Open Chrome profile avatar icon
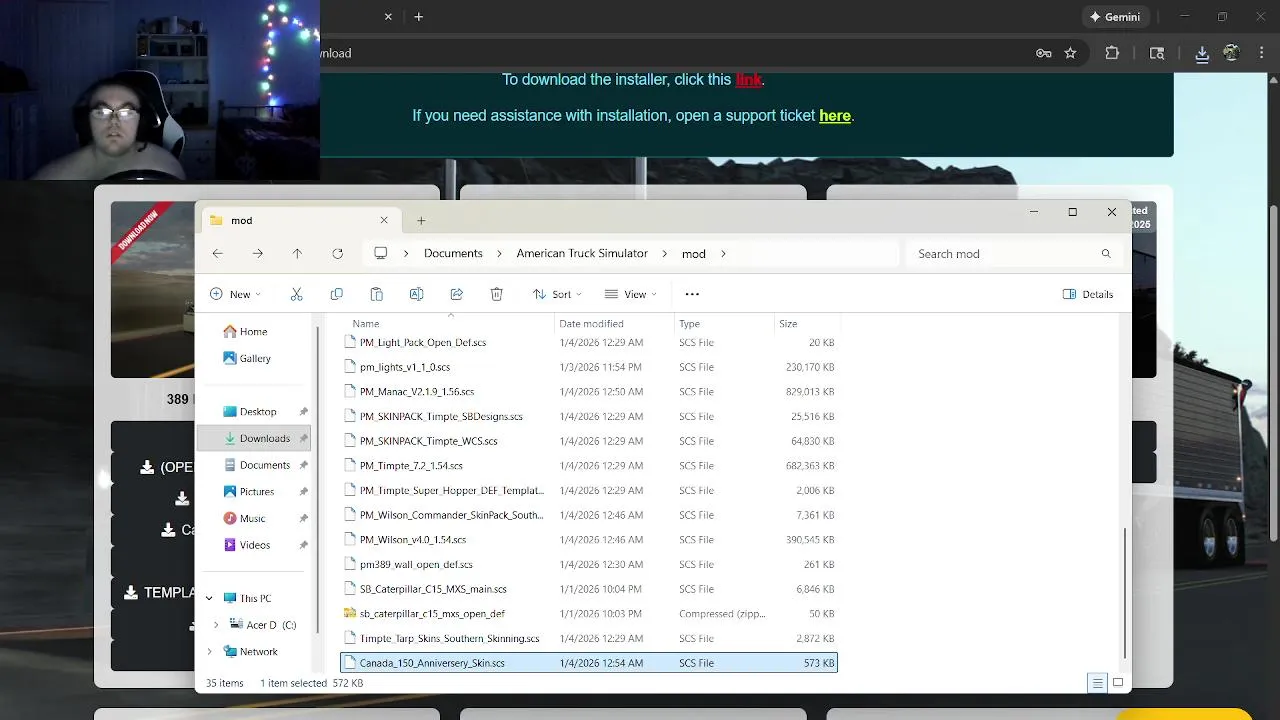 1231,54
